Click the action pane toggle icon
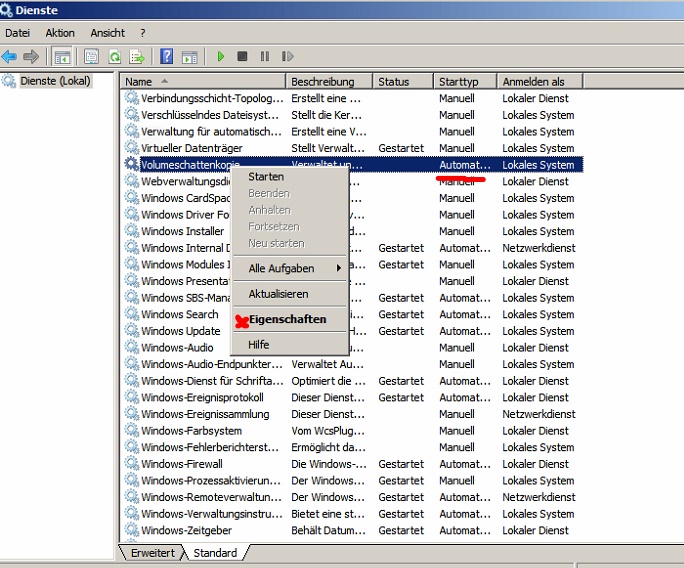 tap(190, 56)
